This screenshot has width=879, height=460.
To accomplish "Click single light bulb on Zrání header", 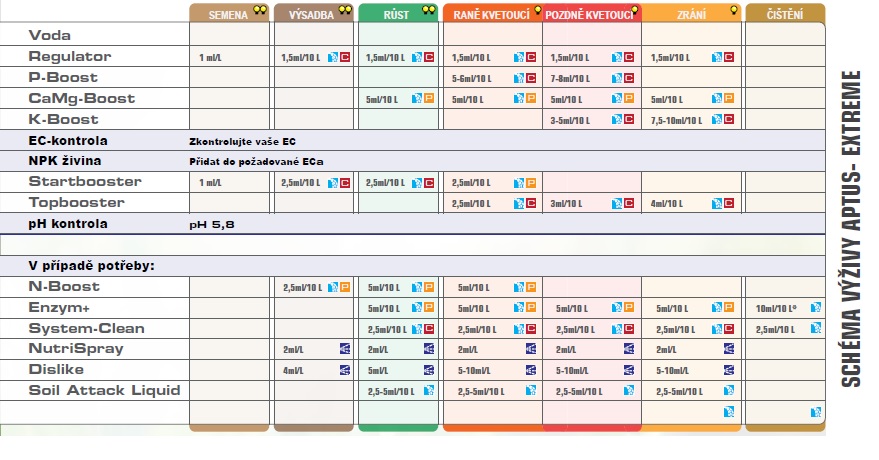I will point(733,10).
